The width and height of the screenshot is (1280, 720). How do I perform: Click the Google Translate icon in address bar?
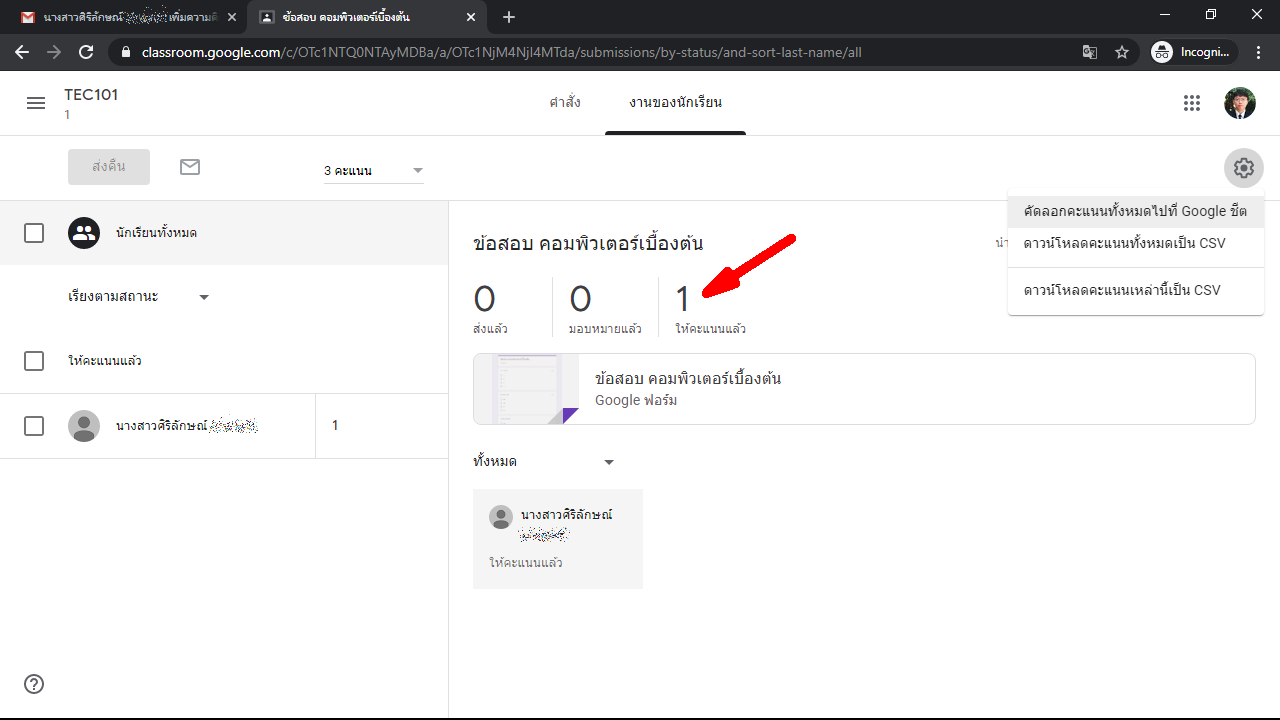click(x=1090, y=52)
